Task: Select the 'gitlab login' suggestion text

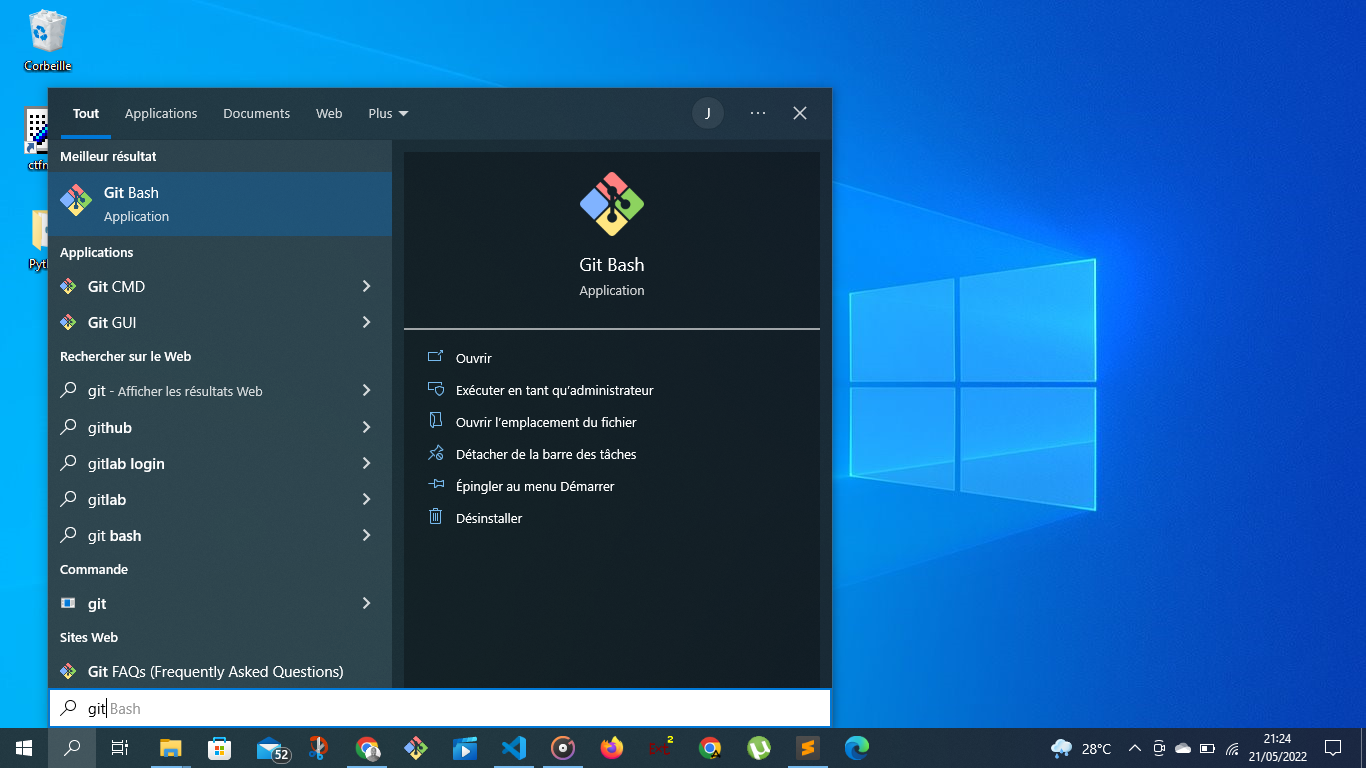Action: tap(126, 463)
